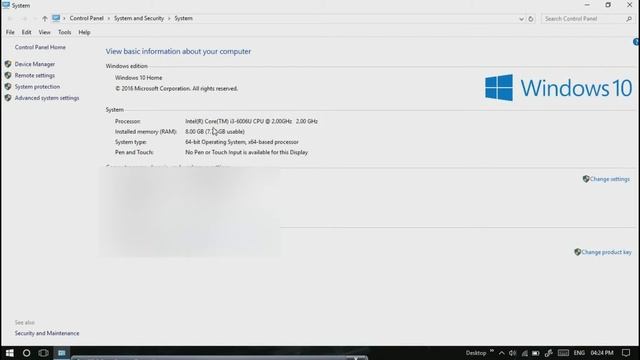Image resolution: width=640 pixels, height=360 pixels.
Task: Minimize the System window
Action: pos(587,5)
